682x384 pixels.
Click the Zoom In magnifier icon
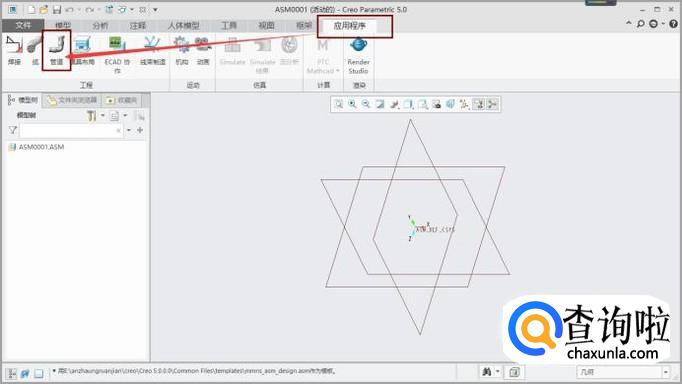coord(352,104)
